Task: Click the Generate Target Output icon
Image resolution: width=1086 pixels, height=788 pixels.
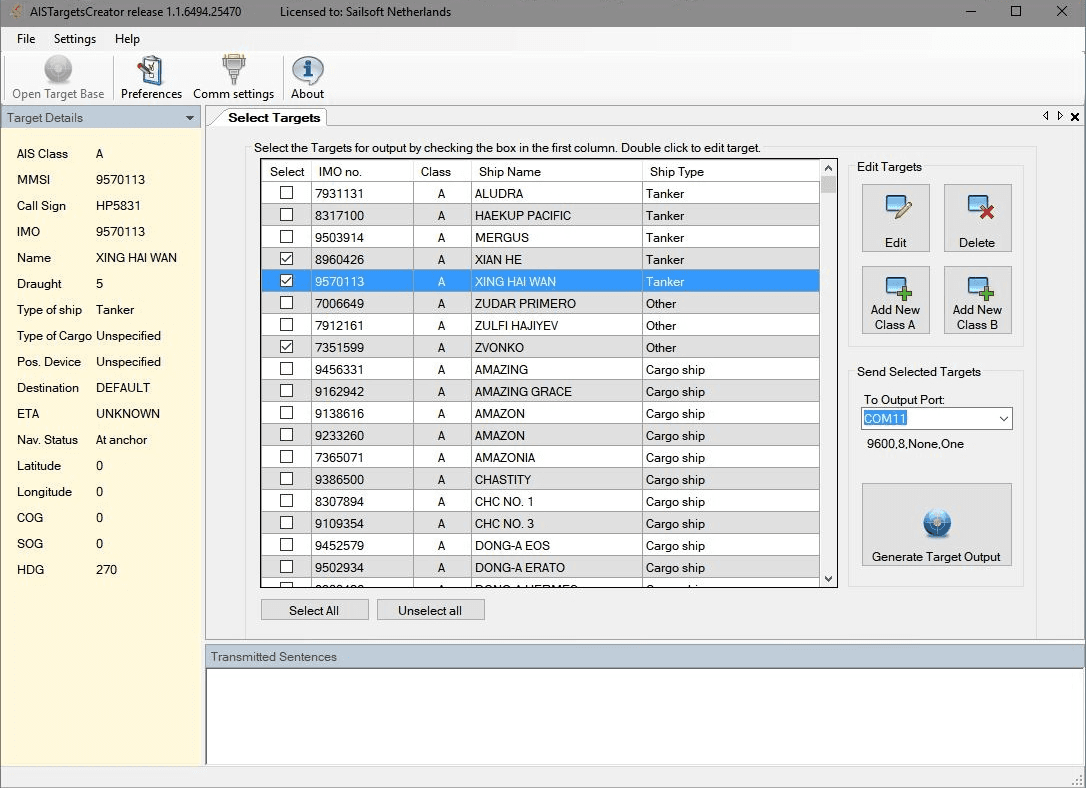Action: 936,523
